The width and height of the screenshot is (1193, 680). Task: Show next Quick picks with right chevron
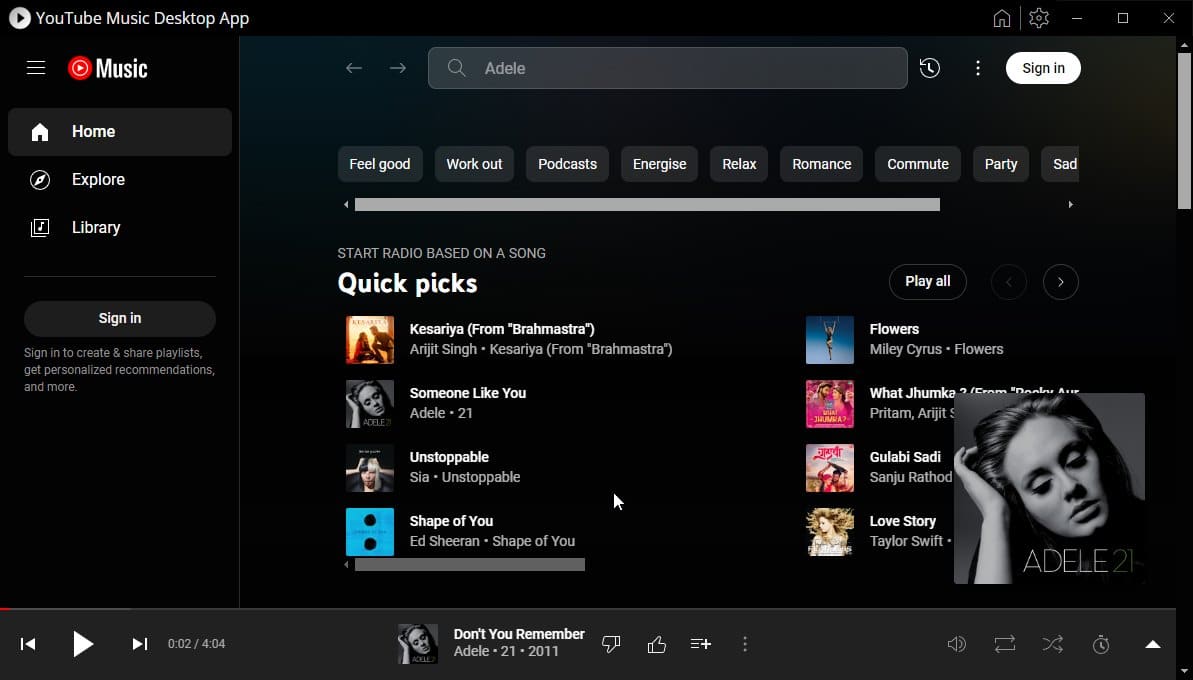pos(1061,282)
